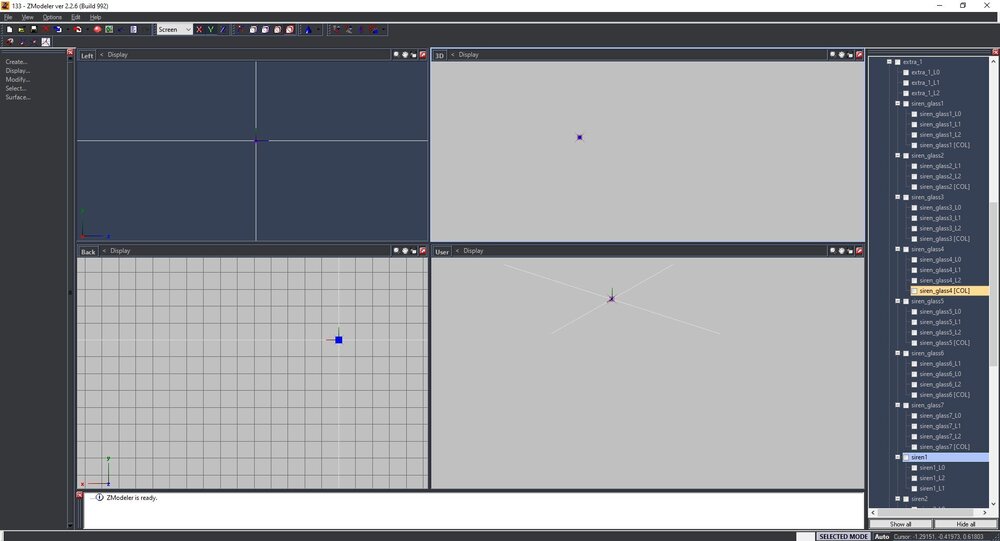The height and width of the screenshot is (541, 1000).
Task: Click zoom magnifier icon in Back viewport header
Action: coord(396,251)
